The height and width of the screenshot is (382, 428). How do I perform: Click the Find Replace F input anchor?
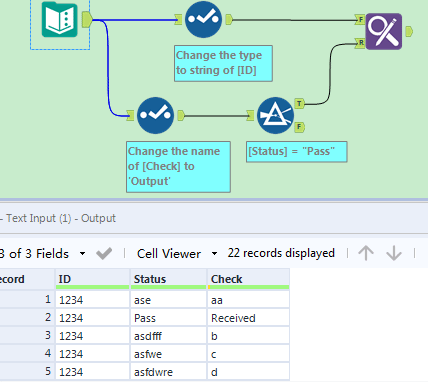point(360,20)
